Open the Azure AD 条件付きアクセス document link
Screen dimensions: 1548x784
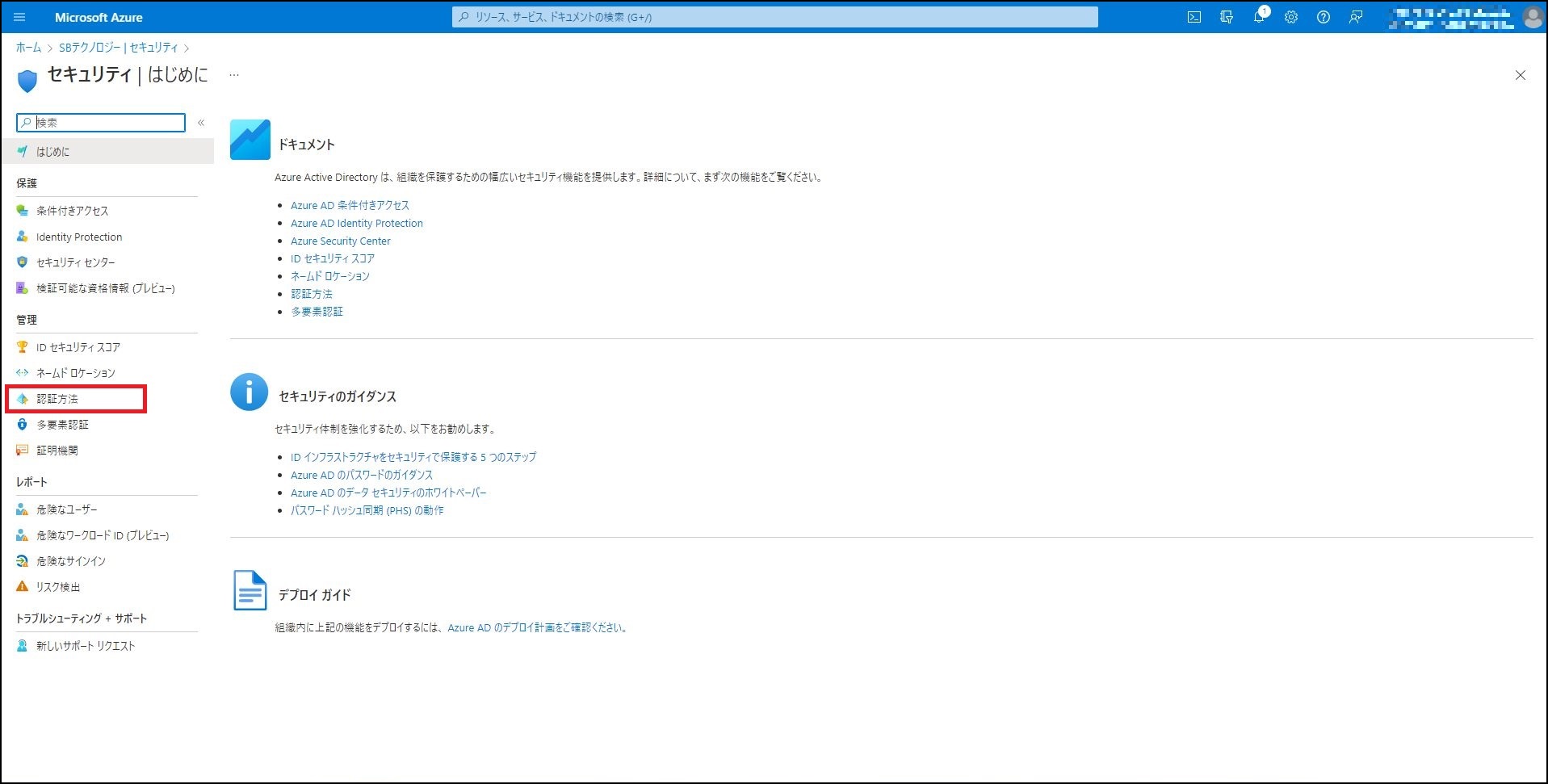pyautogui.click(x=350, y=205)
